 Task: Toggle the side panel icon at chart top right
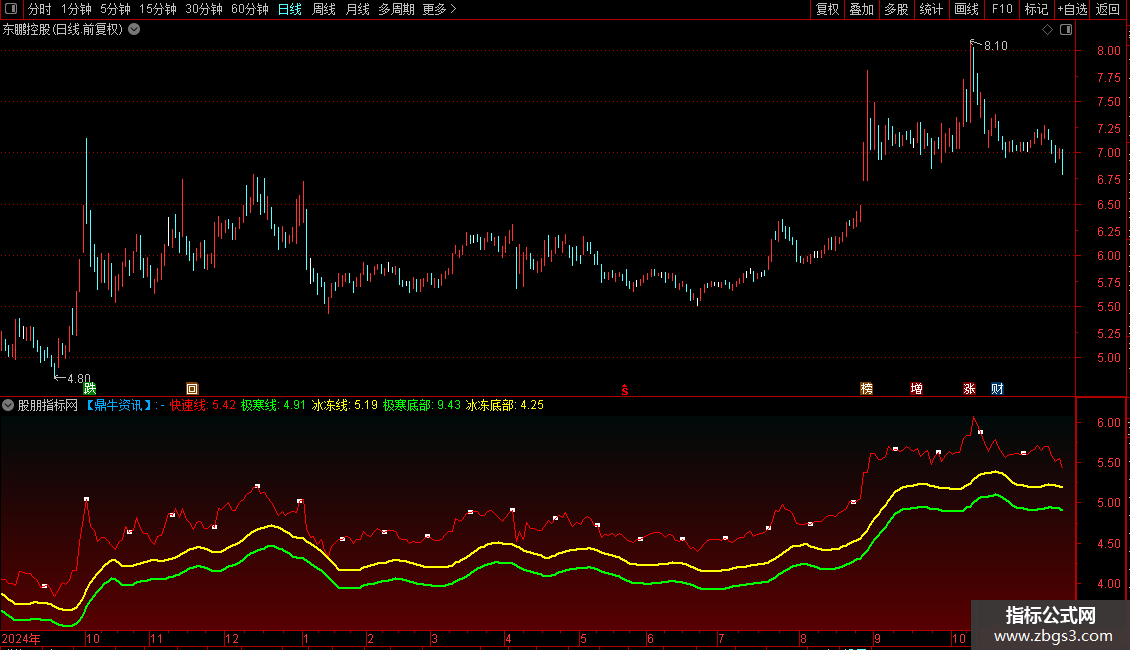[1066, 30]
